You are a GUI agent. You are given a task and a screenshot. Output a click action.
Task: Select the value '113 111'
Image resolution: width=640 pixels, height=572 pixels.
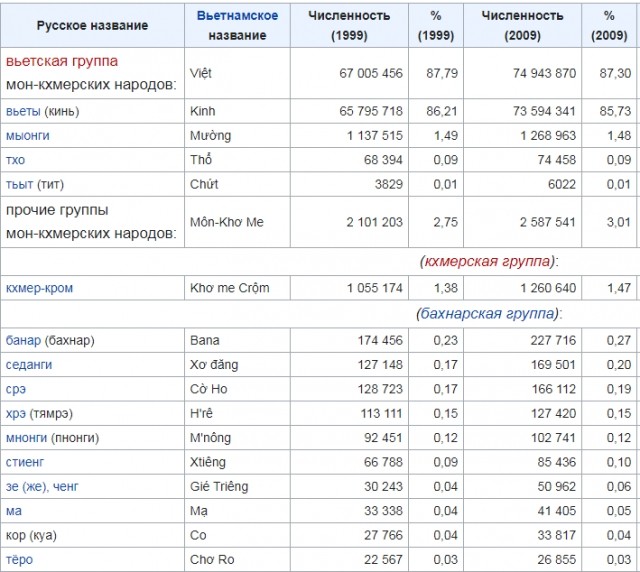(381, 414)
